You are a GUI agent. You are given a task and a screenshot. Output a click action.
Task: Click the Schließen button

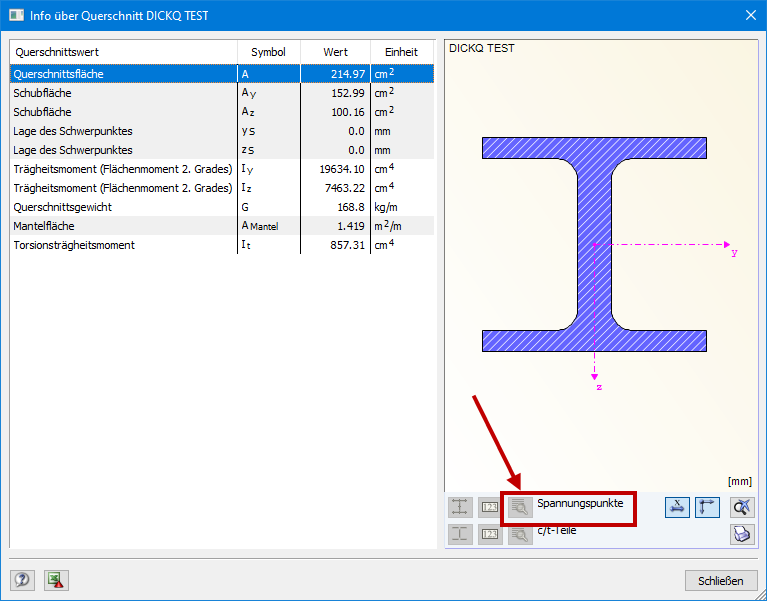click(x=721, y=580)
